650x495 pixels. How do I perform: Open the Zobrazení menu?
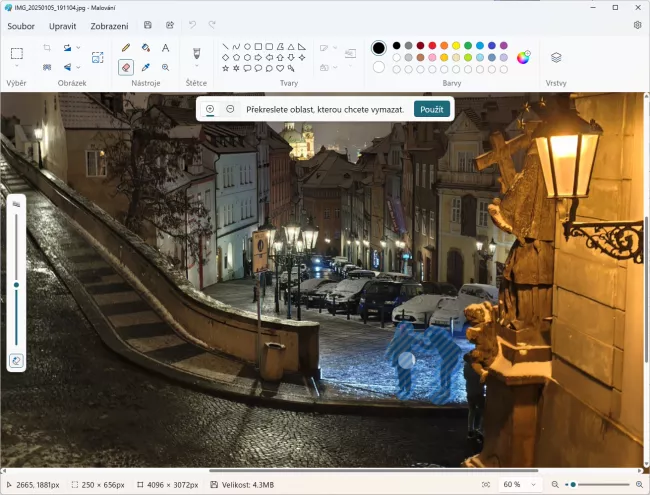coord(109,25)
